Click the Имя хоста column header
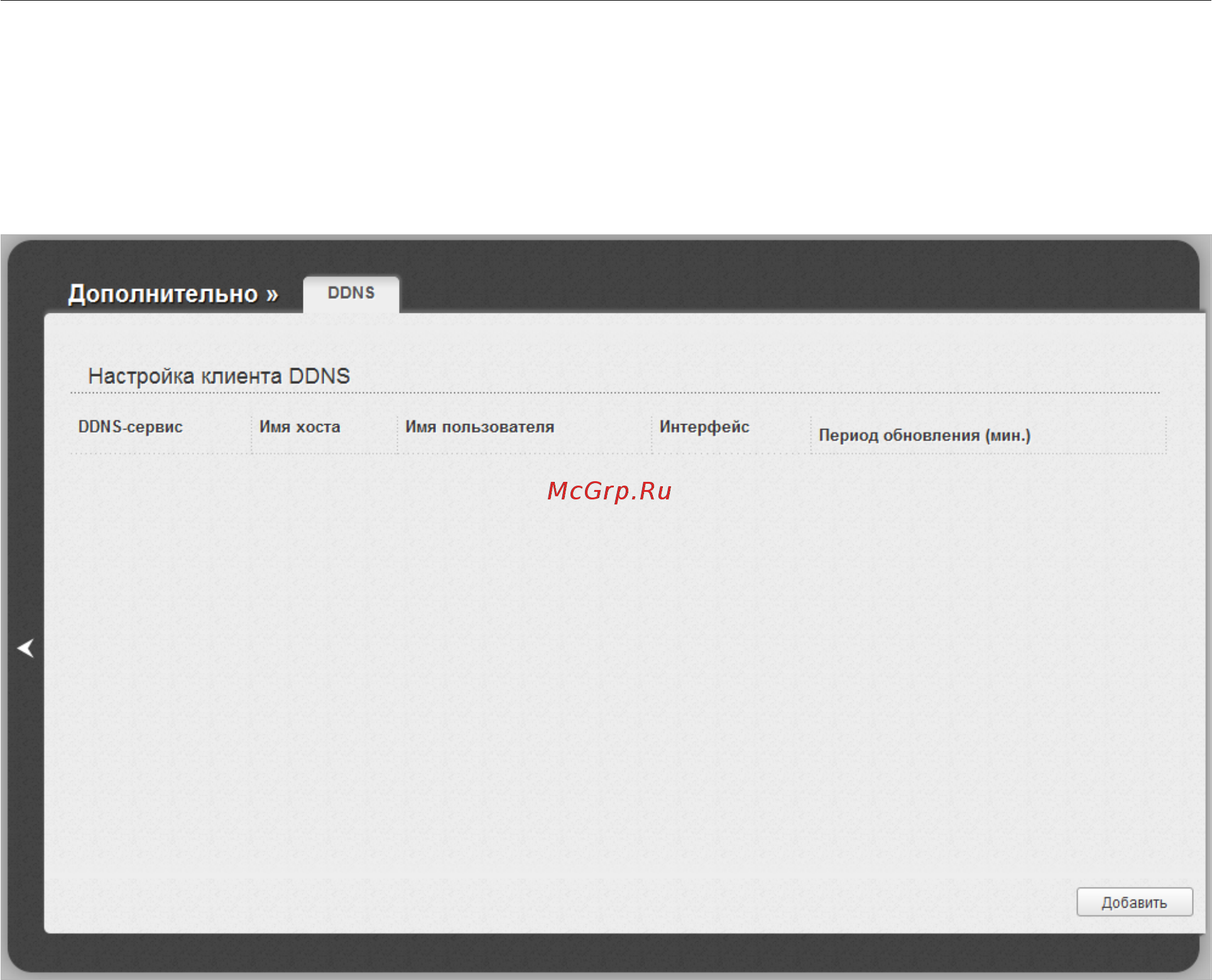Screen dimensions: 1212x980 300,427
